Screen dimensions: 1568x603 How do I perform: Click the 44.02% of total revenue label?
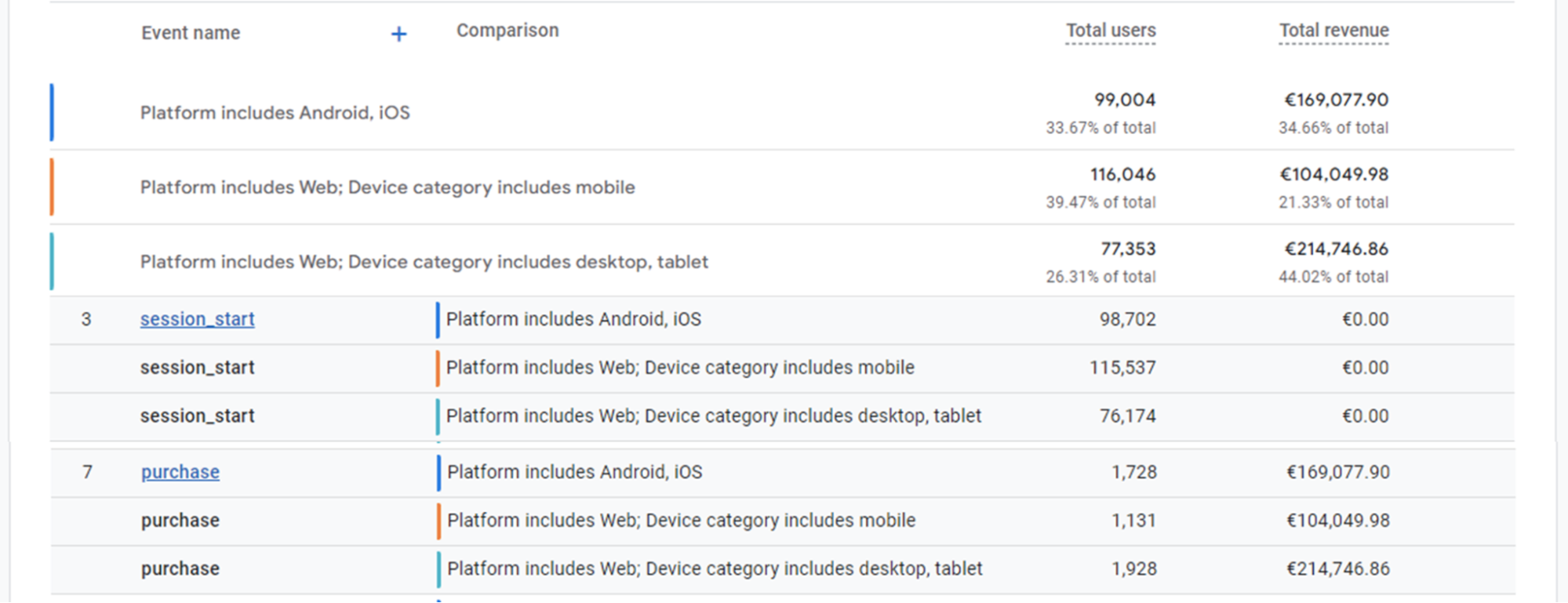pos(1333,277)
